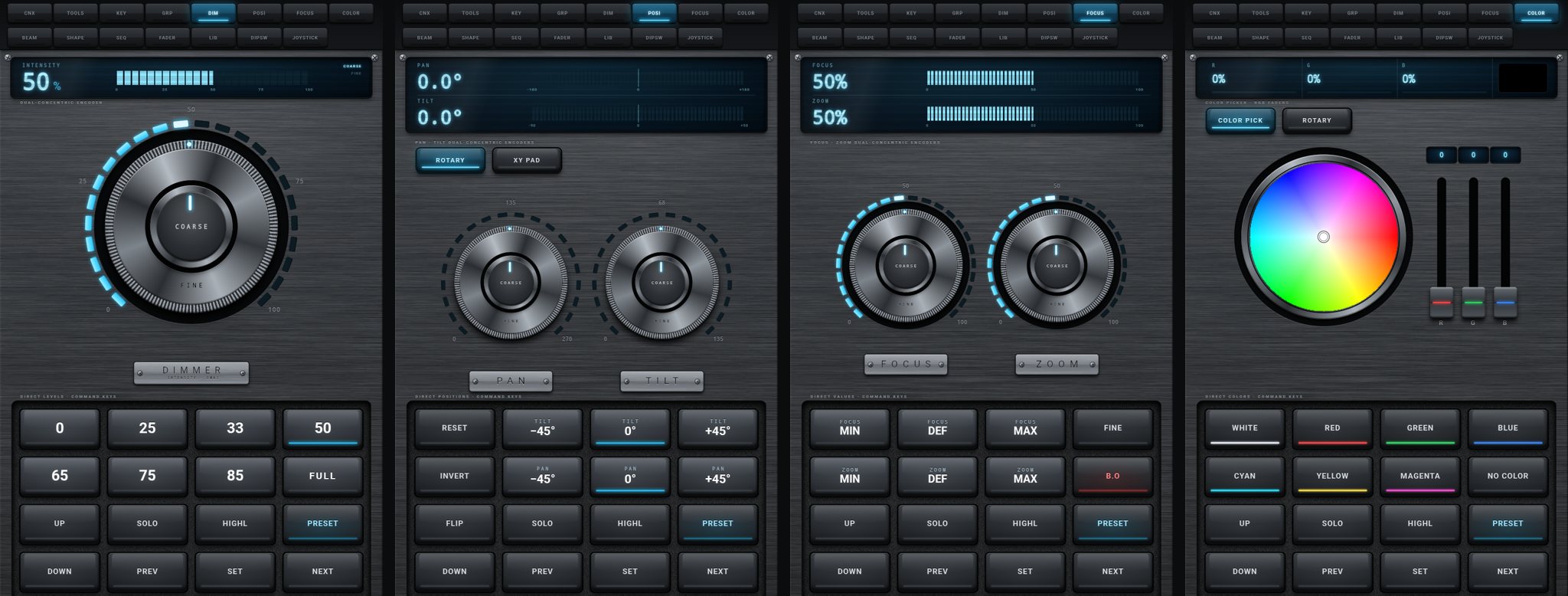Set focus to DEF

tap(937, 428)
